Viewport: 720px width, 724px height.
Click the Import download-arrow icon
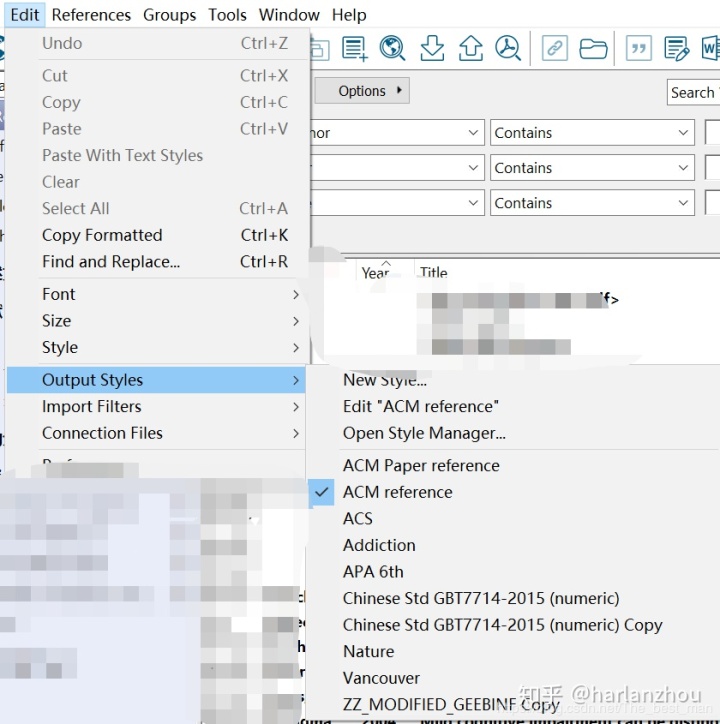pos(432,48)
